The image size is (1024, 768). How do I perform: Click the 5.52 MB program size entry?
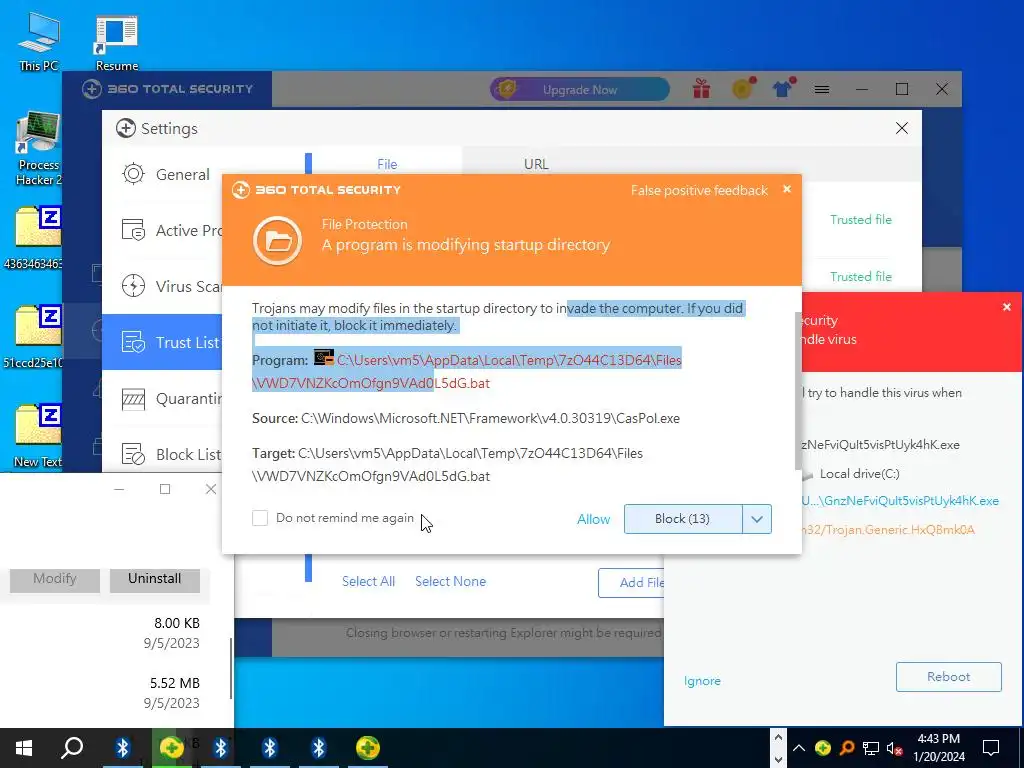click(x=174, y=683)
